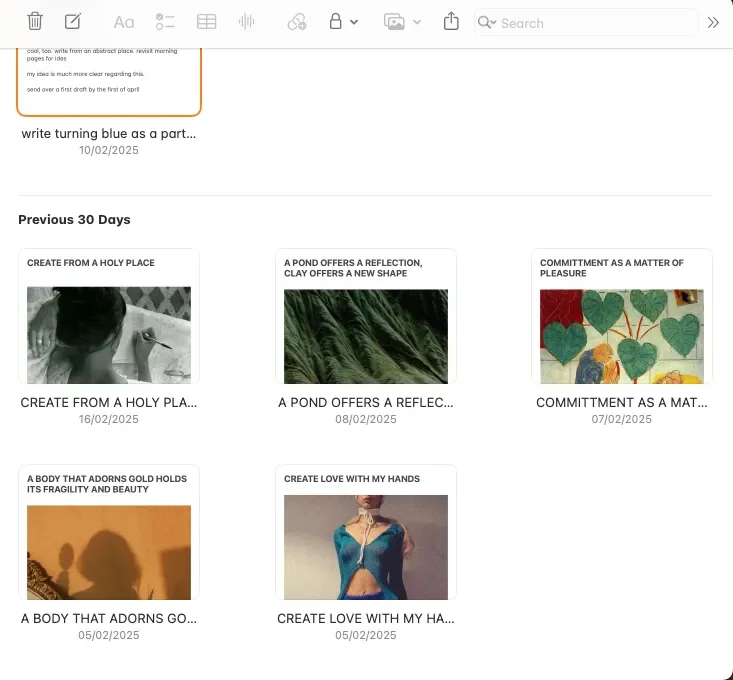733x680 pixels.
Task: Open the CREATE FROM A HOLY PLACE note card
Action: tap(109, 316)
